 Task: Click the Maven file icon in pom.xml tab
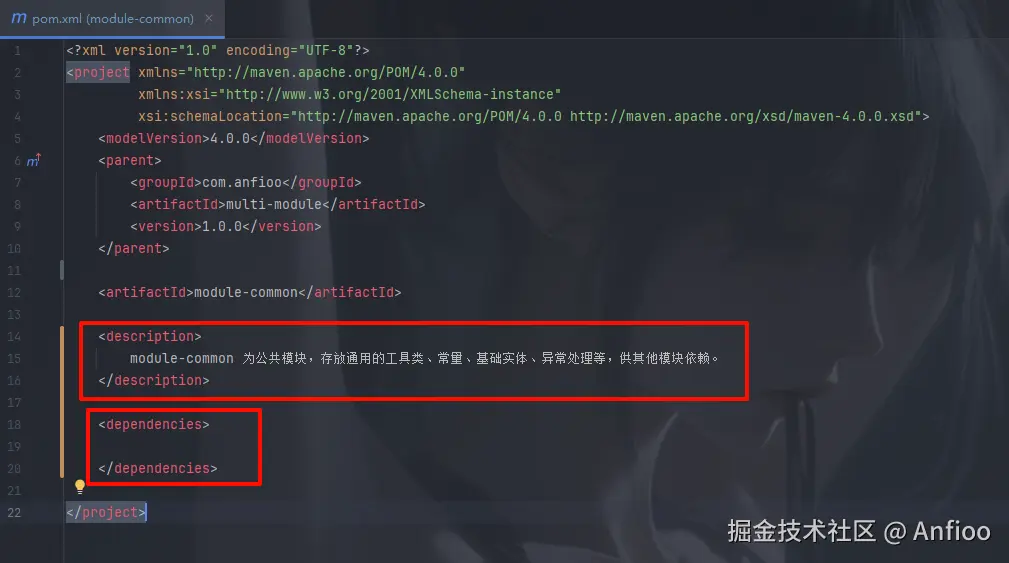(x=19, y=18)
